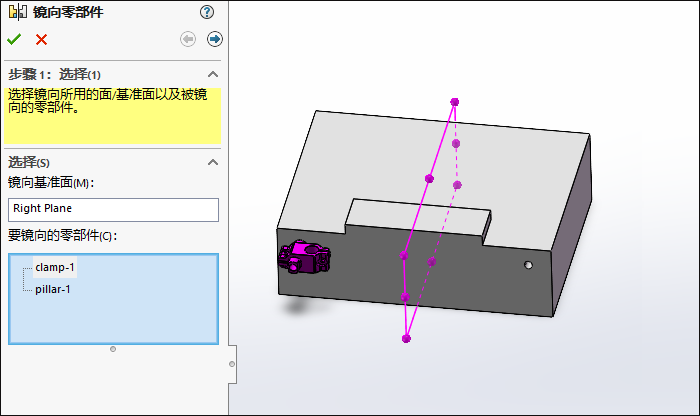Click panel splitter collapse handle
Image resolution: width=700 pixels, height=416 pixels.
(232, 364)
